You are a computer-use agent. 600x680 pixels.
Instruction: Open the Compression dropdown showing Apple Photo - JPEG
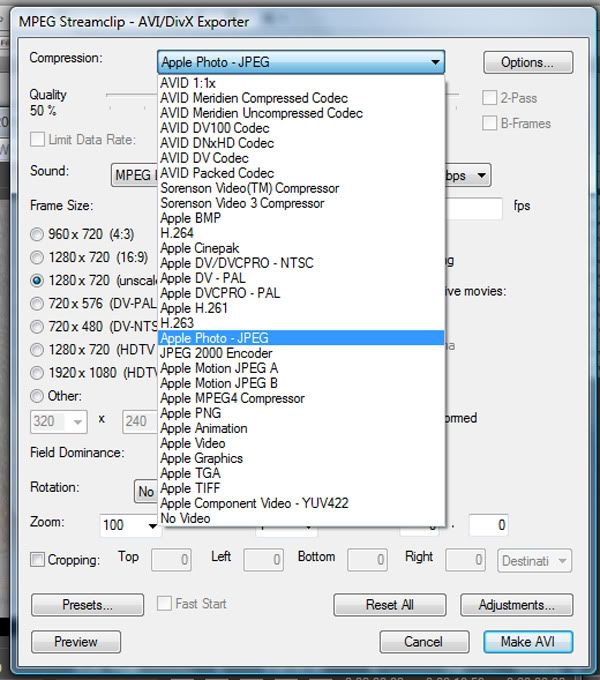pyautogui.click(x=301, y=62)
